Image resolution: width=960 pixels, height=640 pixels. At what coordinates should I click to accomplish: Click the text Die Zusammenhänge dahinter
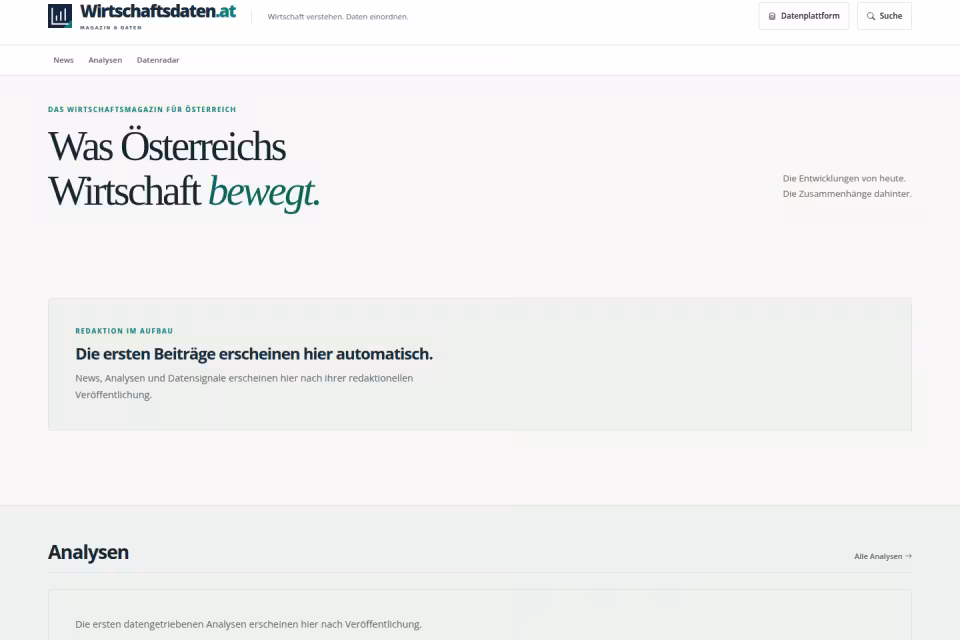847,194
